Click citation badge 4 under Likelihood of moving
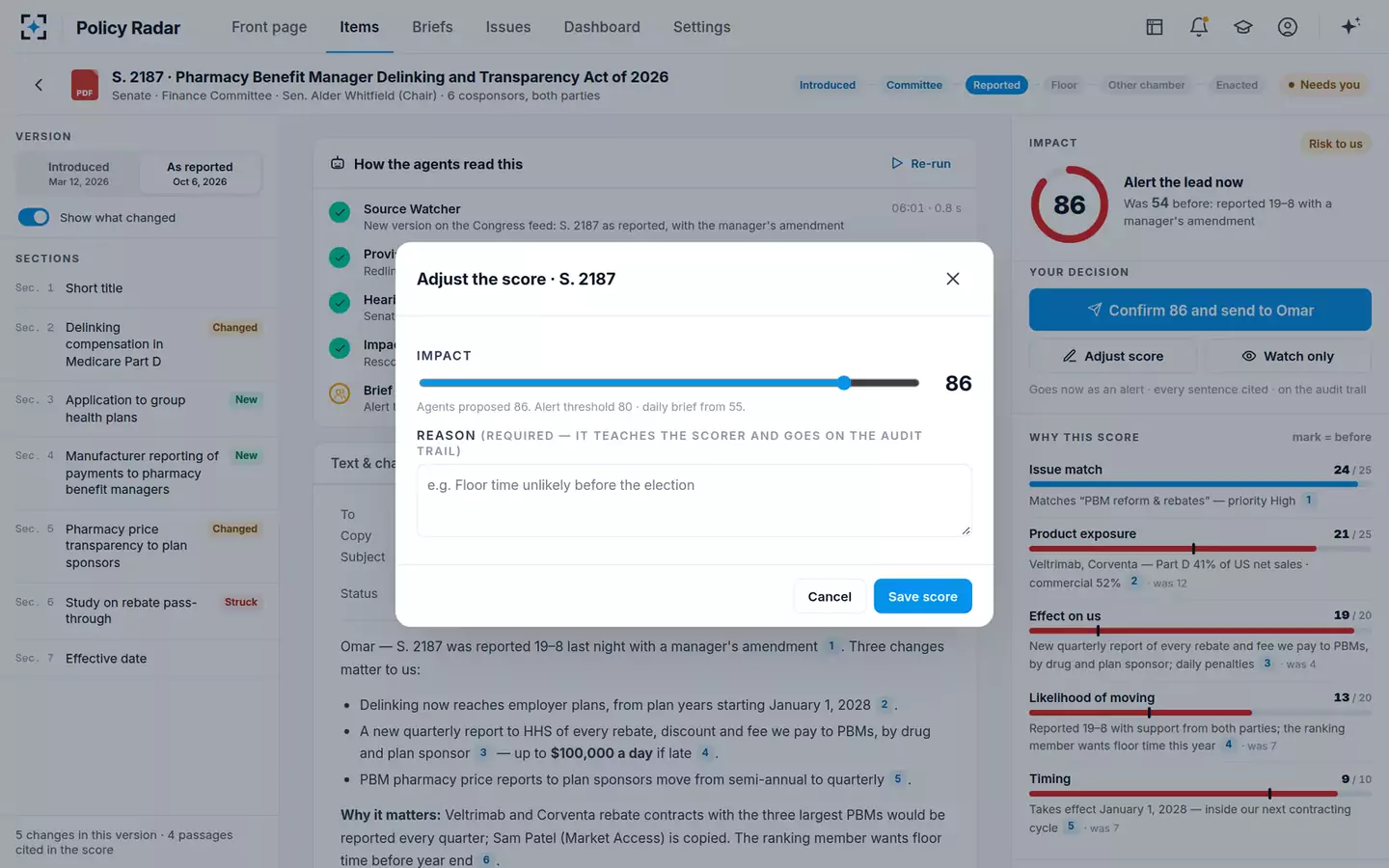This screenshot has width=1389, height=868. (1228, 745)
